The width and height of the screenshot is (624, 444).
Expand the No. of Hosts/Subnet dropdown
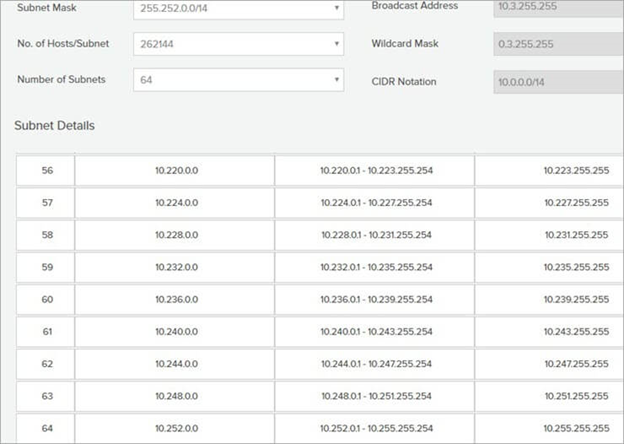(240, 44)
